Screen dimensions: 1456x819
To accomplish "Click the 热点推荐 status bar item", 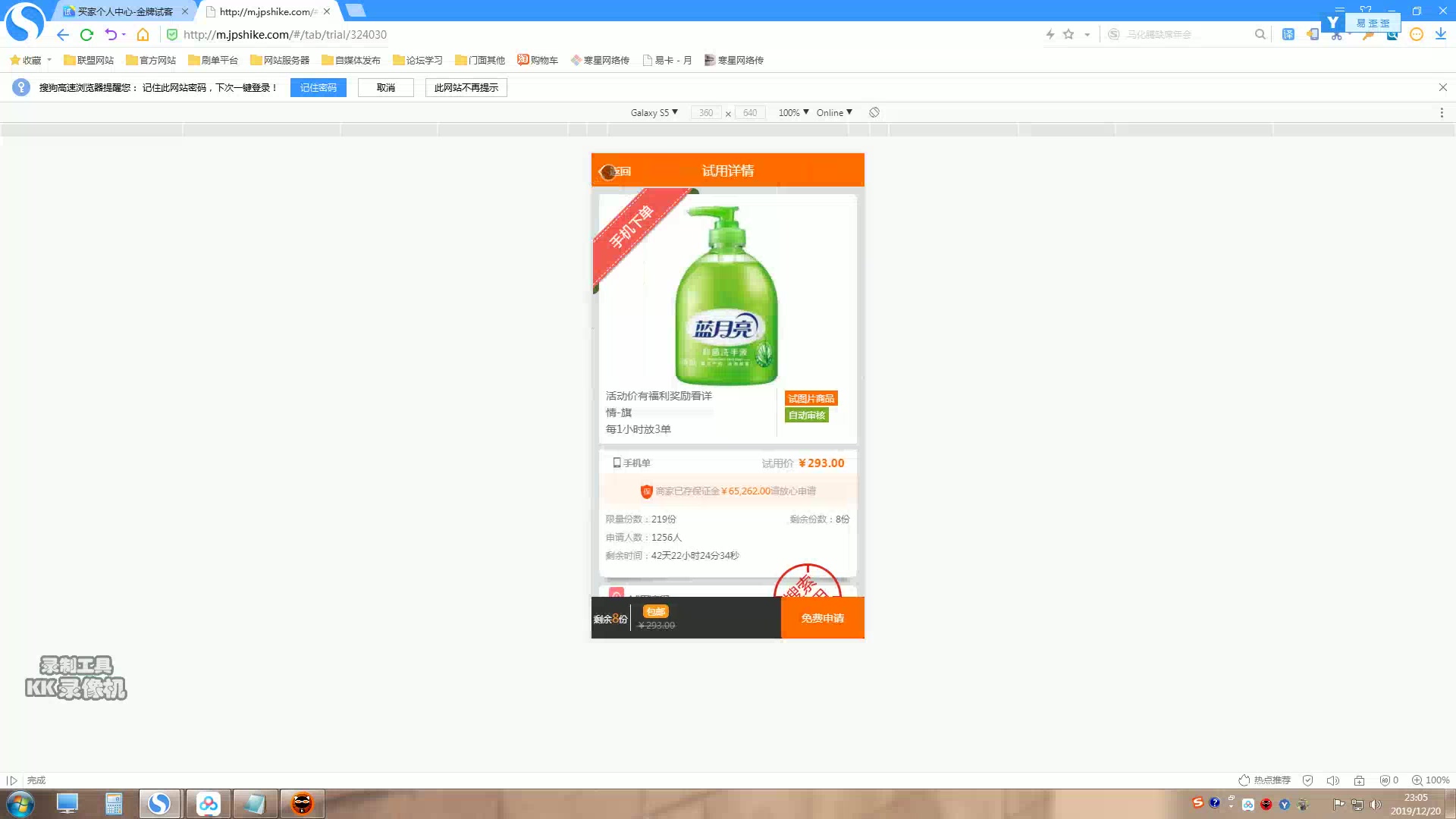I will pyautogui.click(x=1265, y=780).
